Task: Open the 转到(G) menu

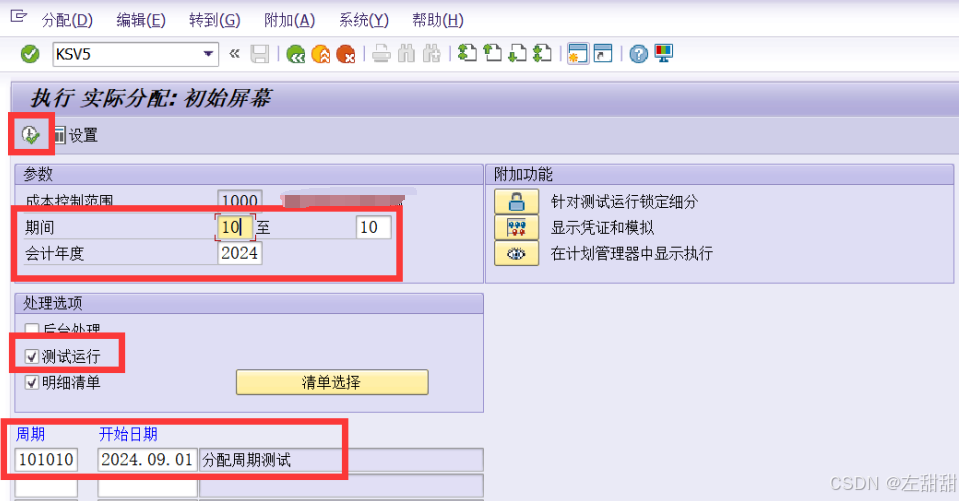Action: 215,20
